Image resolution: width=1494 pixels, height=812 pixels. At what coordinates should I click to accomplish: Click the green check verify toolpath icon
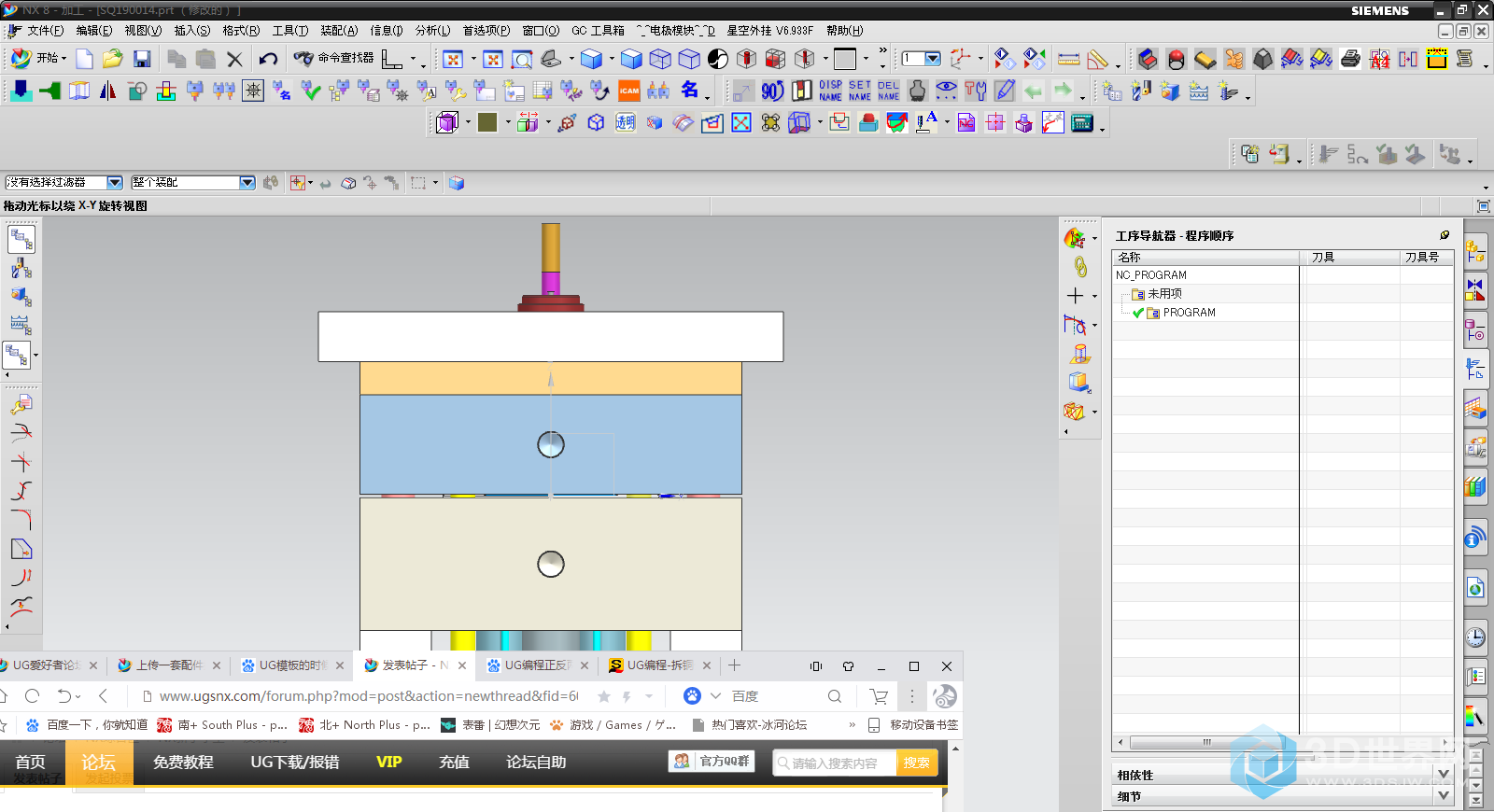pyautogui.click(x=311, y=91)
